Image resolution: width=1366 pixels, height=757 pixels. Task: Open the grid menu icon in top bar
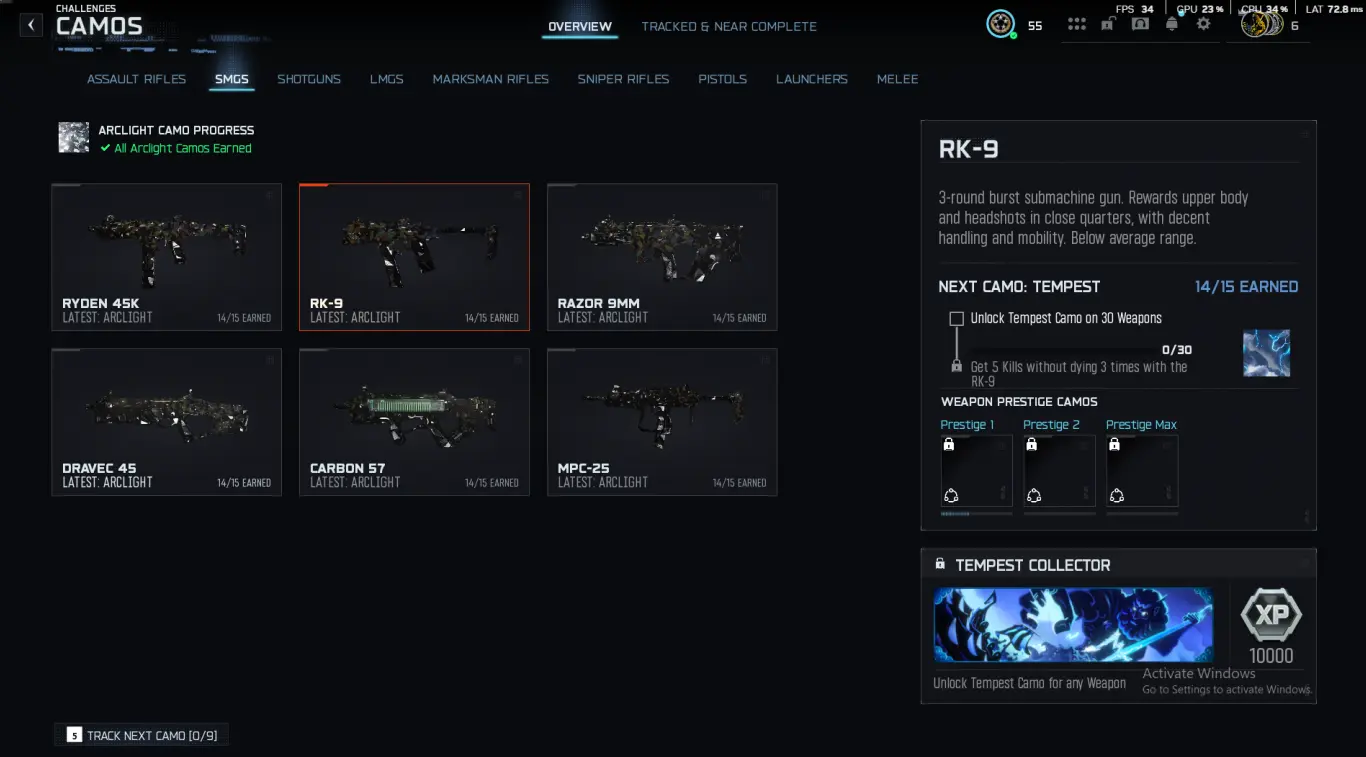click(x=1076, y=24)
